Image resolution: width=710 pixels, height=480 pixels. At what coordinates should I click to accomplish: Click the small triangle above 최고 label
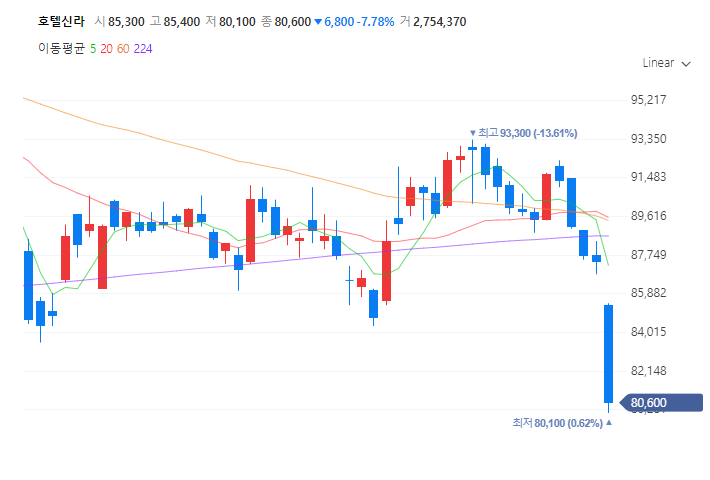(x=473, y=132)
